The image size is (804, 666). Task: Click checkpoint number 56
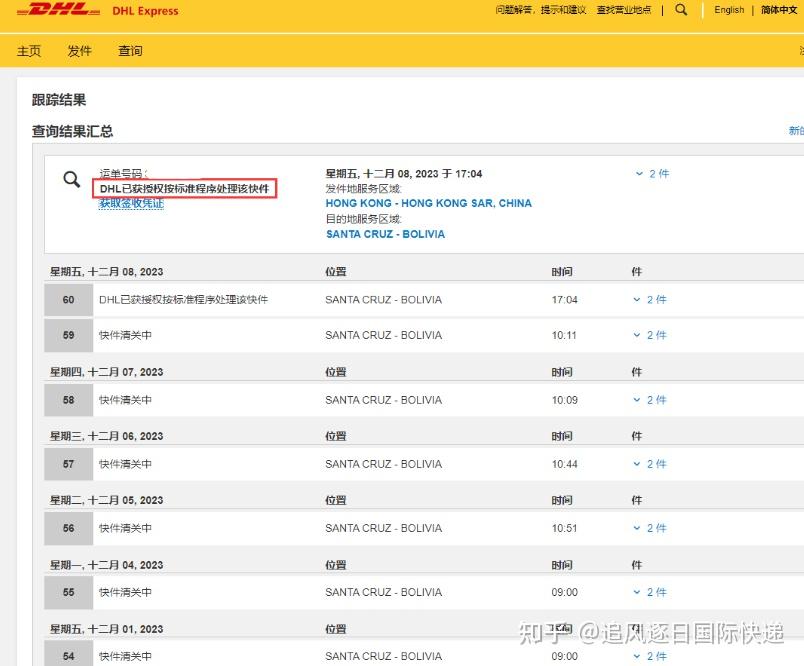point(69,528)
